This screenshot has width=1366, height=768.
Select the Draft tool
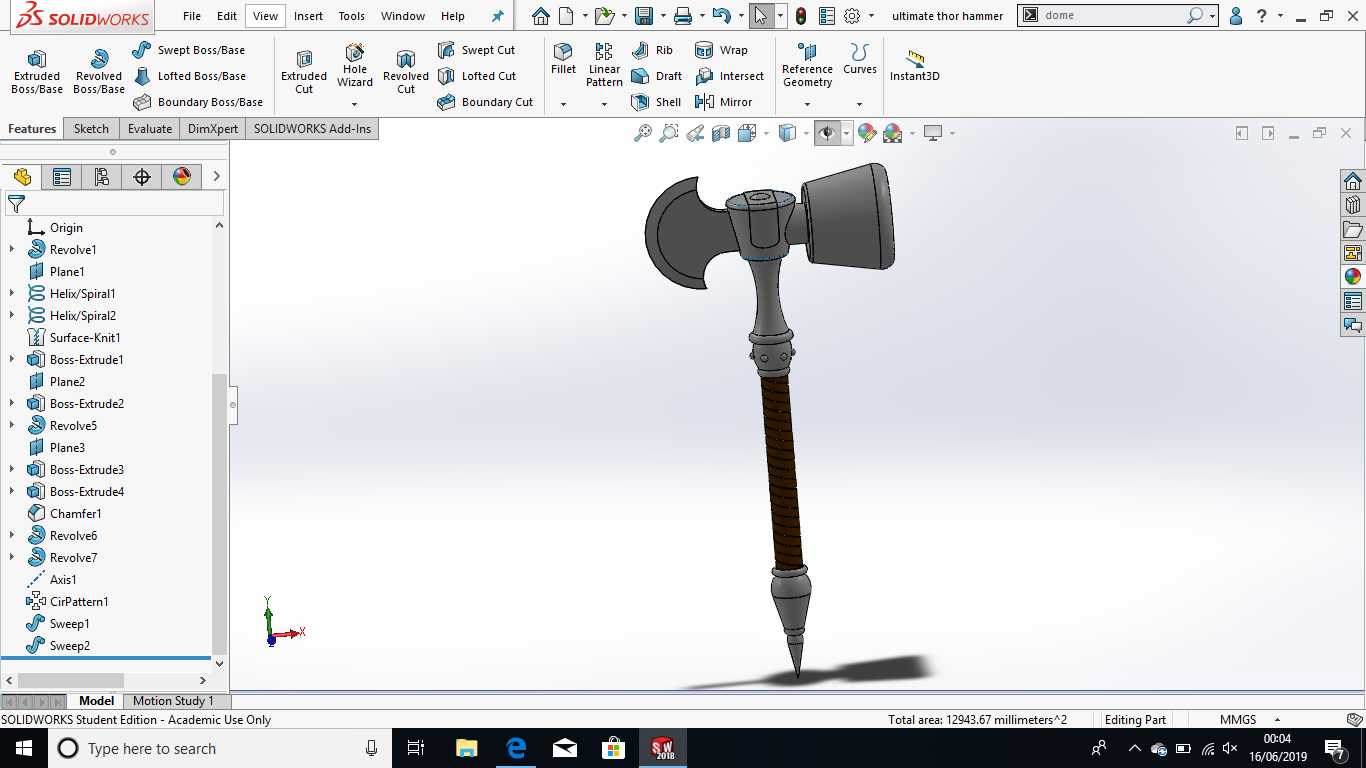(x=656, y=76)
